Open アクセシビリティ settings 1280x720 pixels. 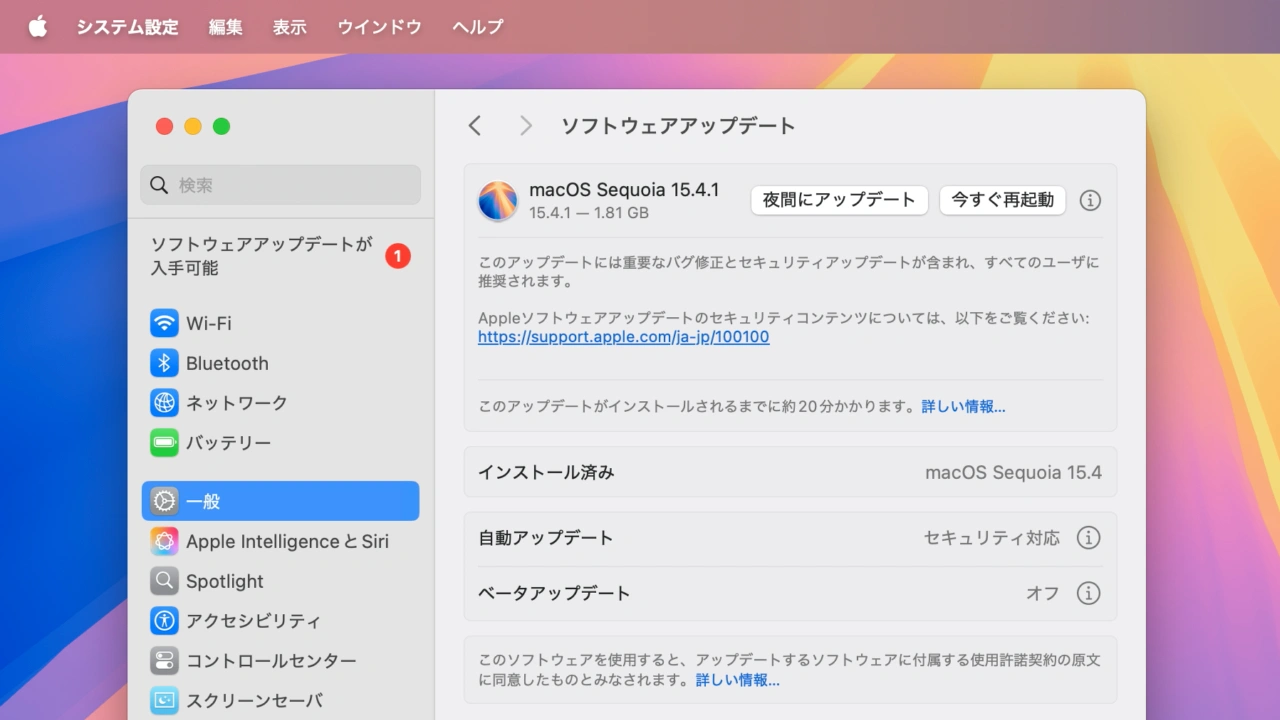253,621
